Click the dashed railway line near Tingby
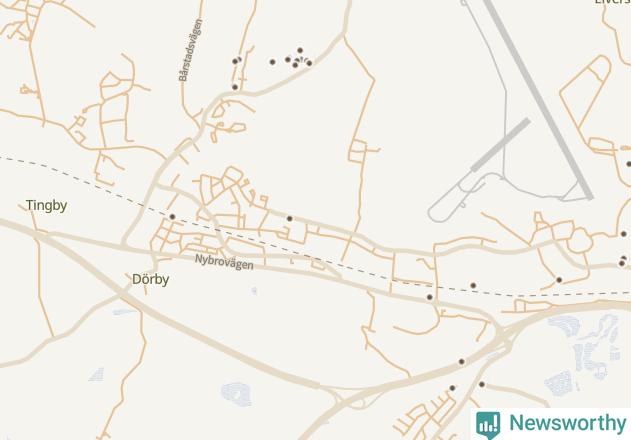Screen dimensions: 631x440 tap(80, 180)
